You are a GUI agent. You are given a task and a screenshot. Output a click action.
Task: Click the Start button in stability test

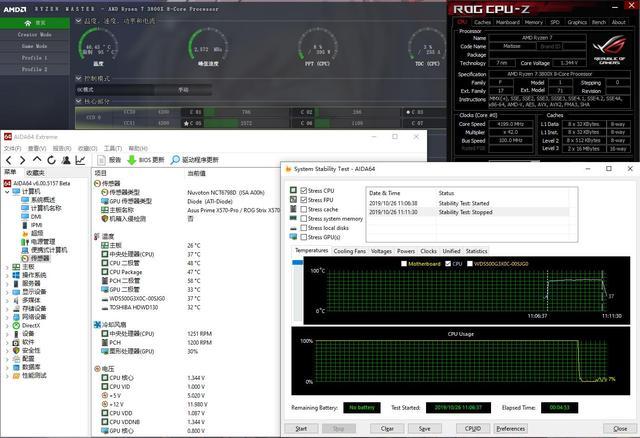point(300,428)
